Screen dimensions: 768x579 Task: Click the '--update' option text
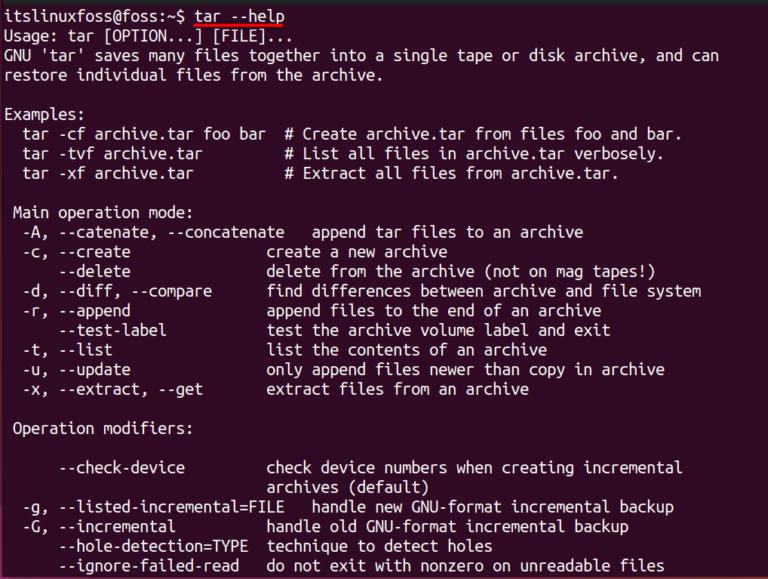(x=95, y=369)
